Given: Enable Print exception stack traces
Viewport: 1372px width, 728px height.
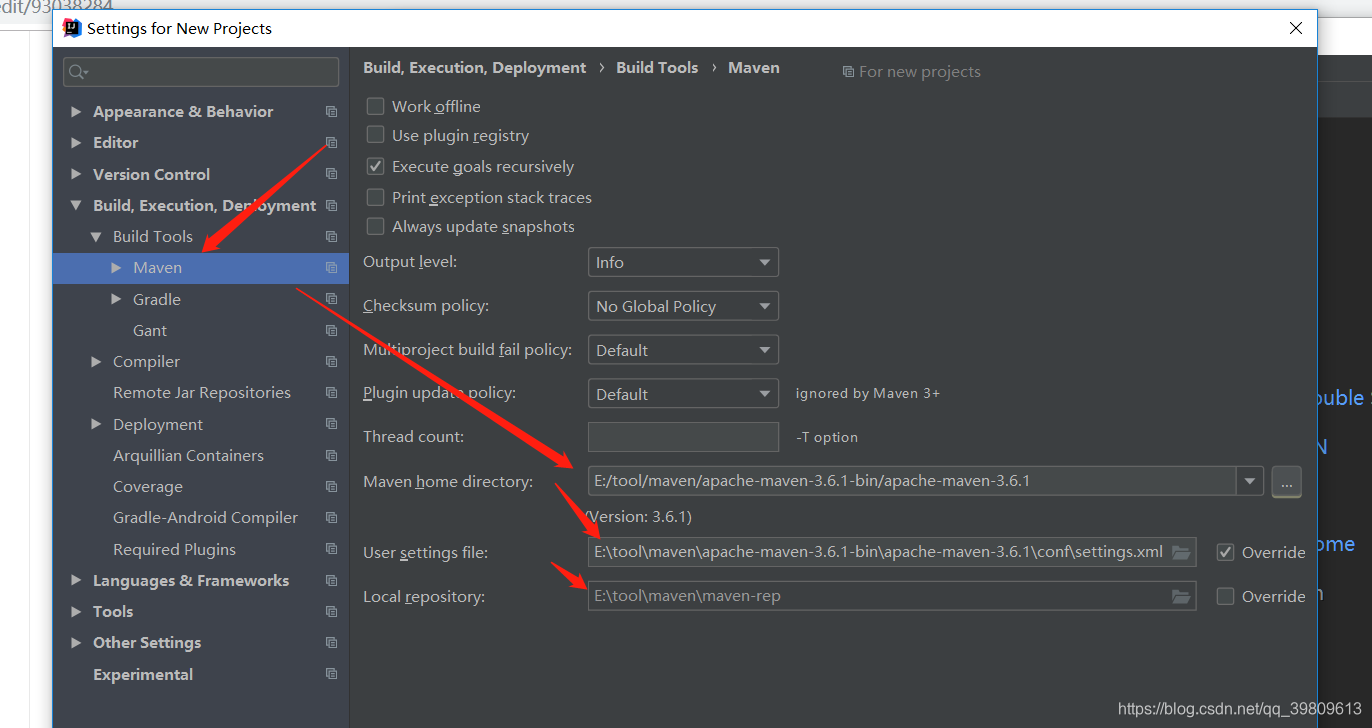Looking at the screenshot, I should point(375,197).
